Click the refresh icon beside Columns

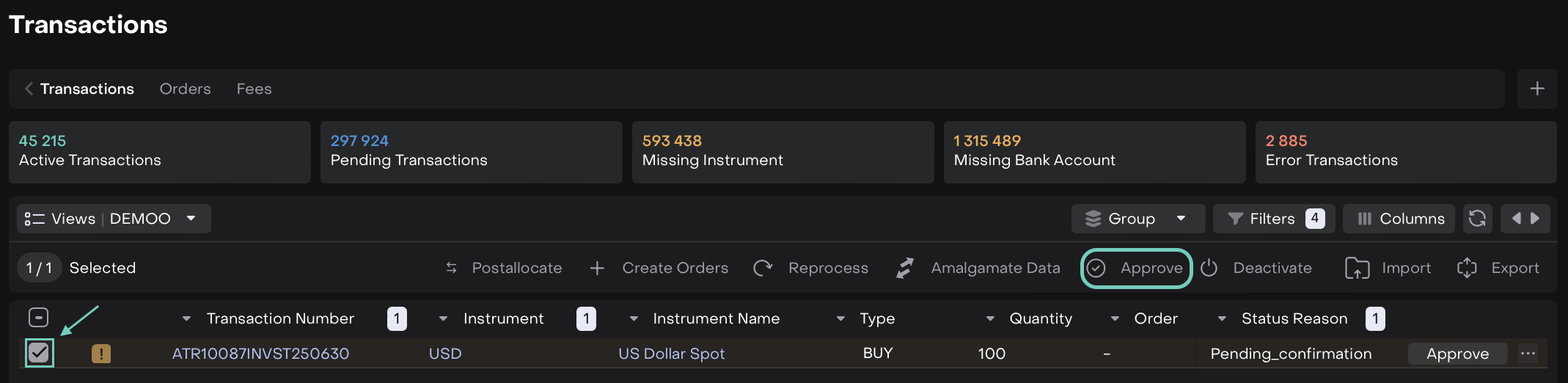pyautogui.click(x=1477, y=219)
